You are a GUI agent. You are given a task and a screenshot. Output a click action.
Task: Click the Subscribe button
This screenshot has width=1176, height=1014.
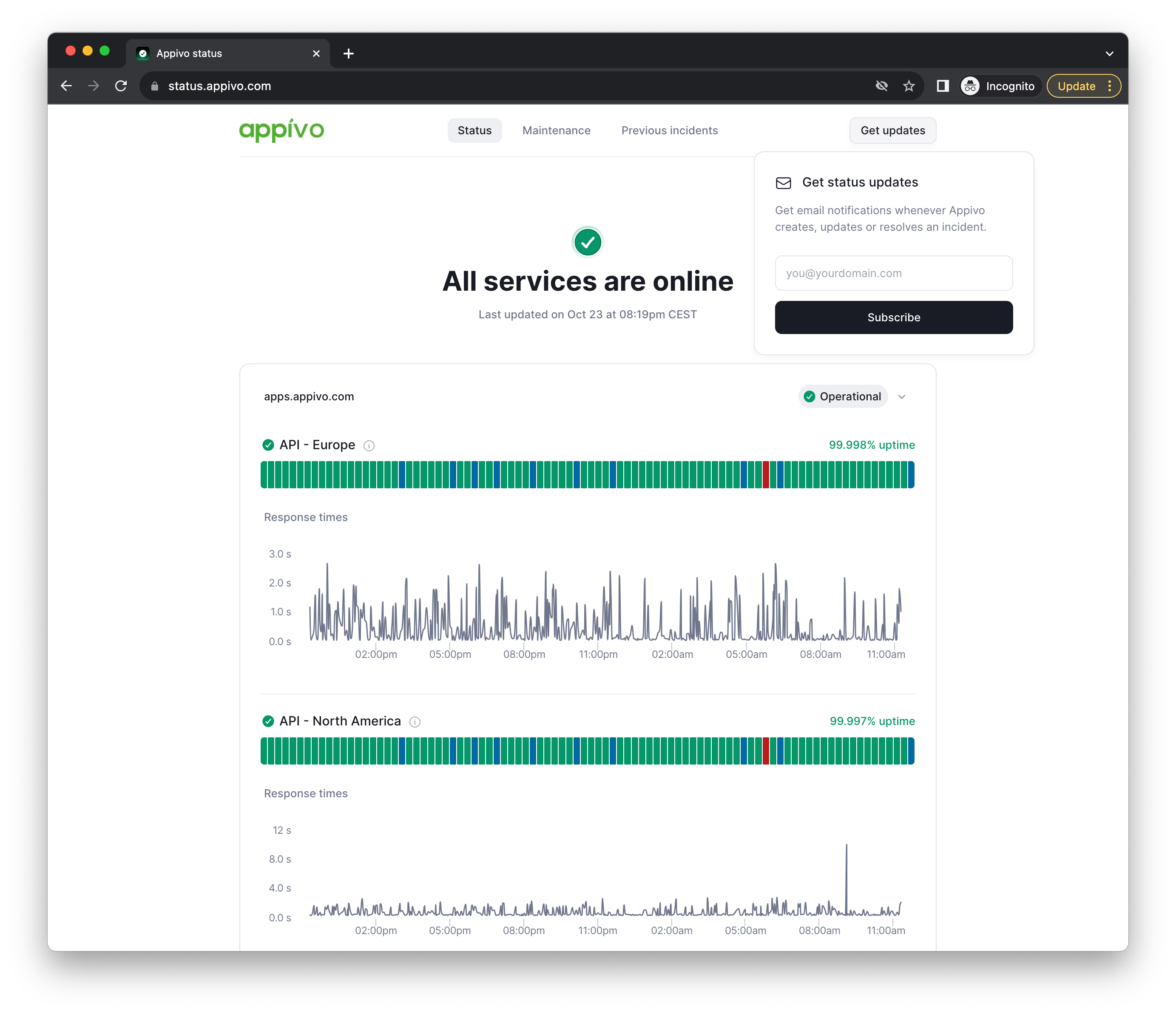(x=893, y=318)
